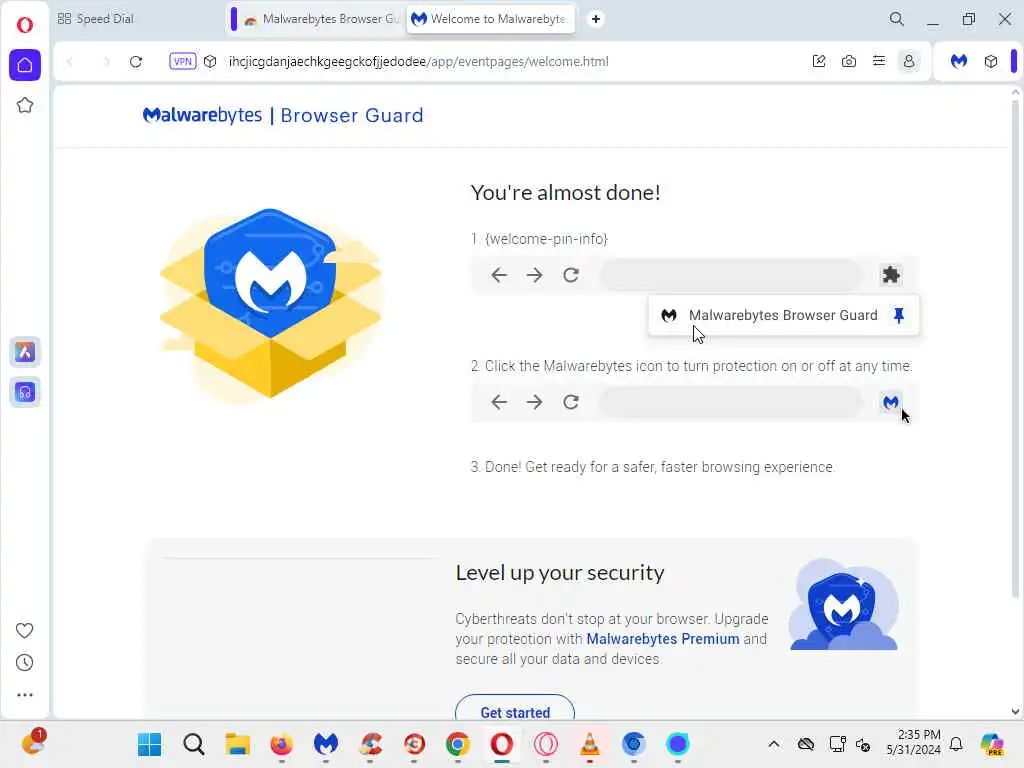Open File Explorer from the taskbar
The image size is (1024, 768).
[238, 744]
